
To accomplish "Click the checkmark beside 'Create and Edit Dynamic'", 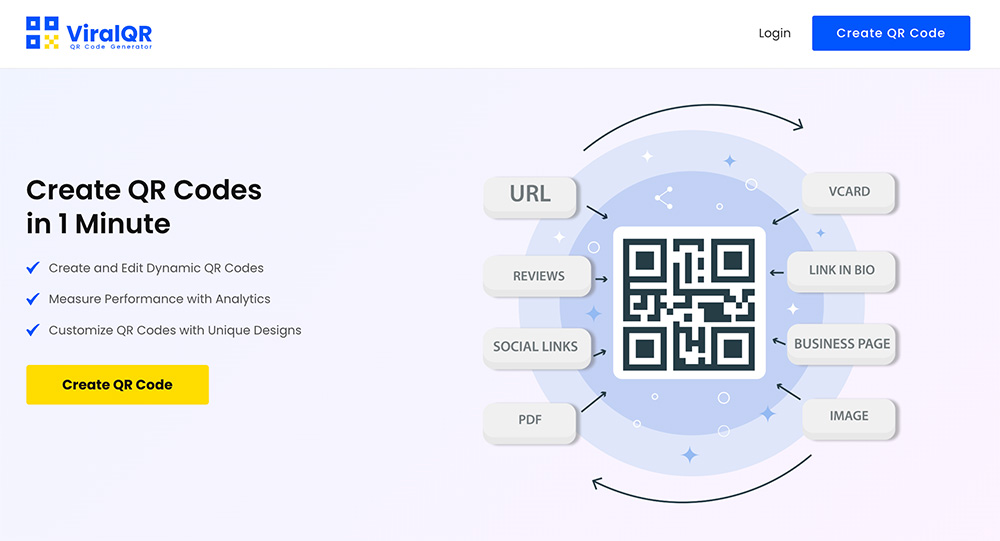I will coord(33,267).
